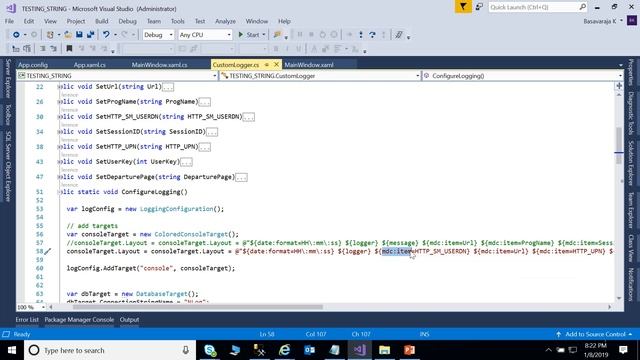Expand the collapsed SetSessionID method
This screenshot has width=640, height=360.
click(59, 132)
